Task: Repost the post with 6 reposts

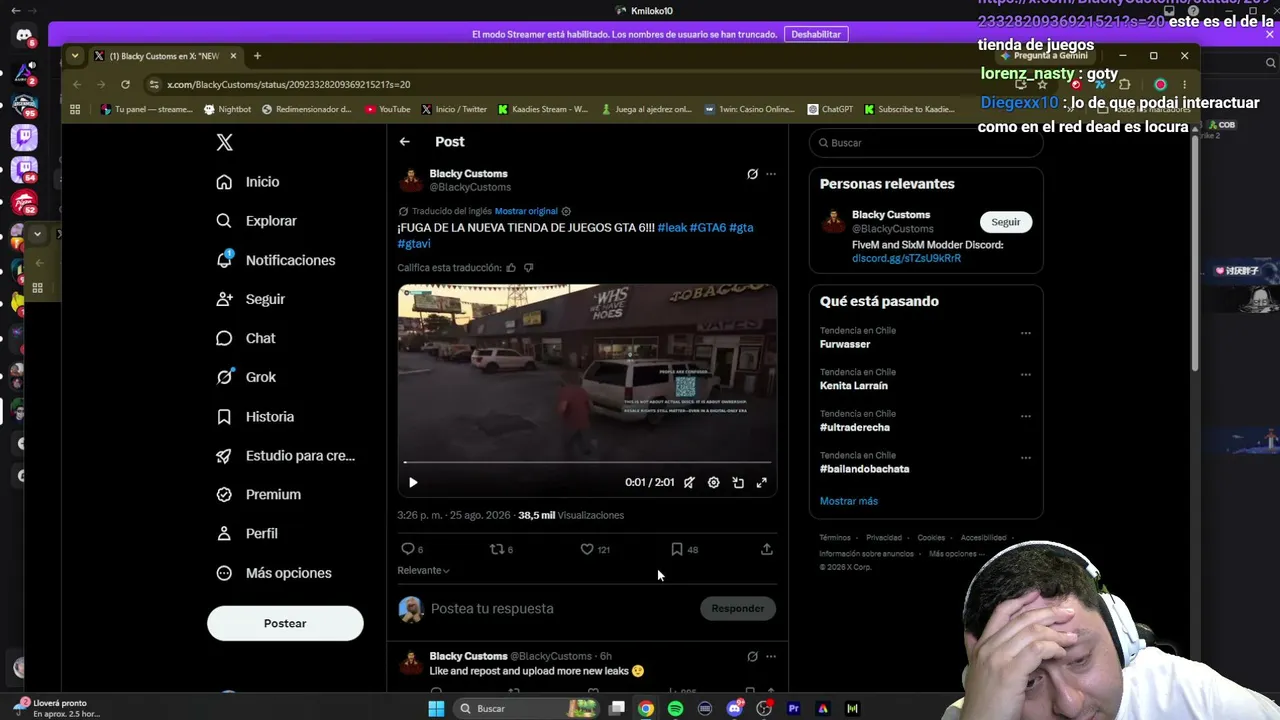Action: (496, 549)
